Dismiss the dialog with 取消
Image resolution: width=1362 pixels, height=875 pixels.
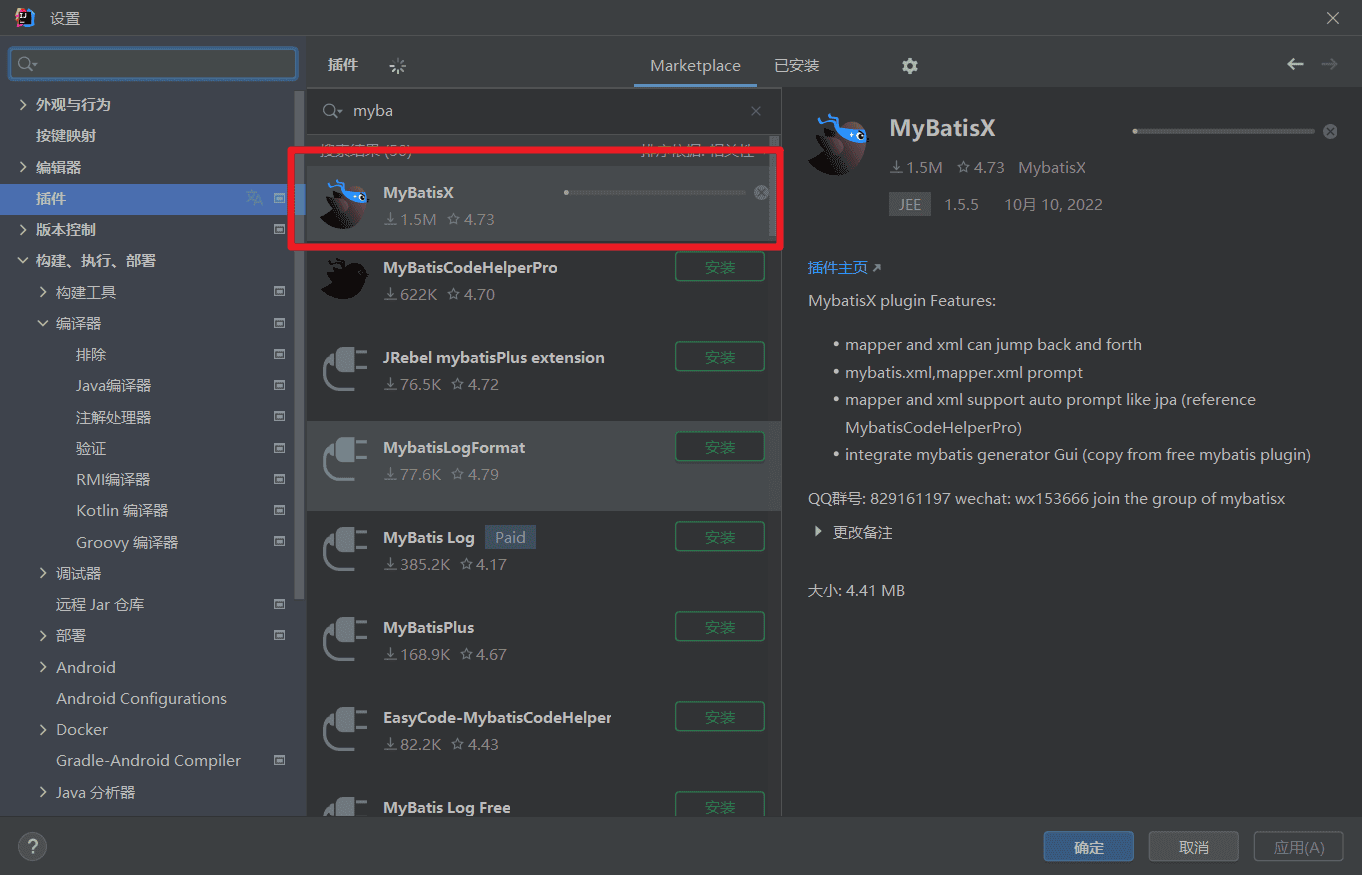(1194, 847)
